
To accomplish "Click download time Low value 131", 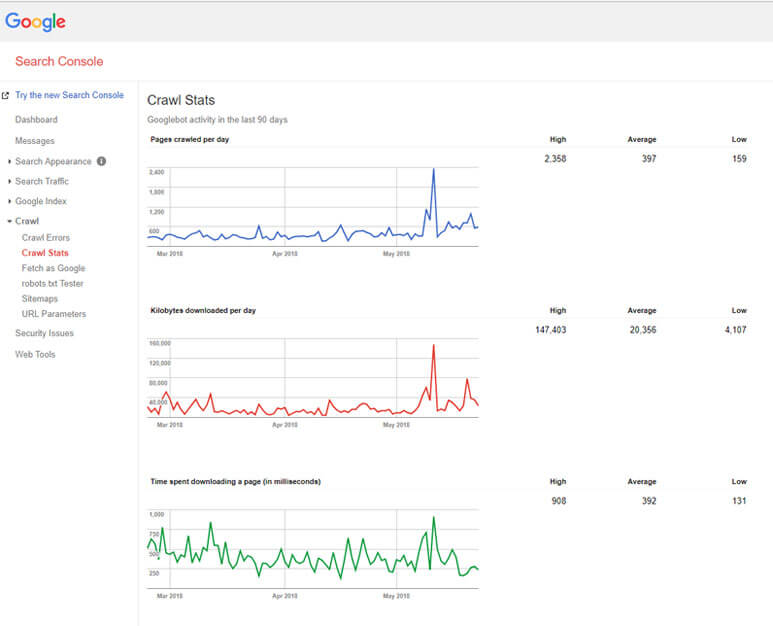I will [x=739, y=501].
